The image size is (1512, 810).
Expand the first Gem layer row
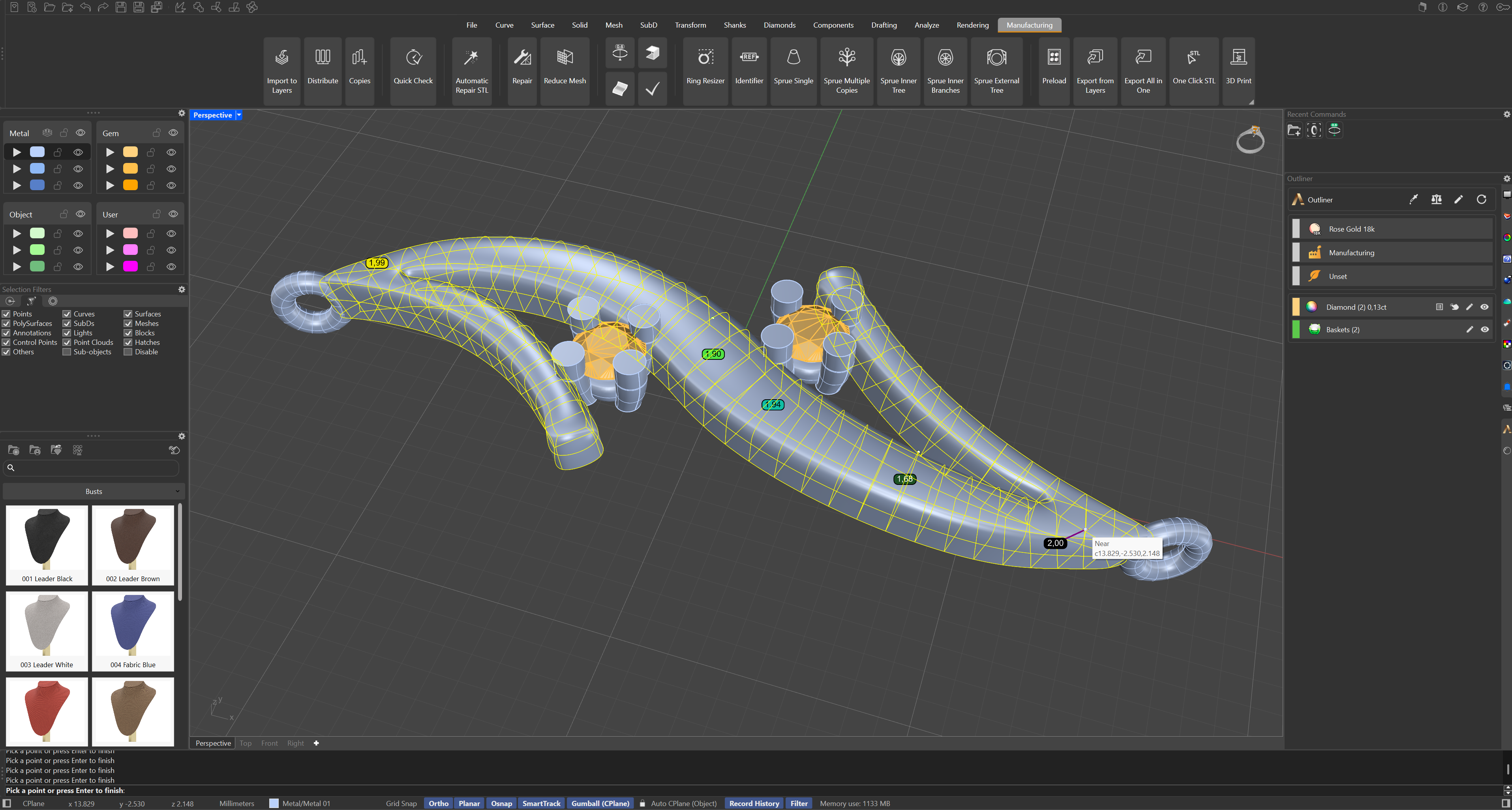[x=110, y=152]
